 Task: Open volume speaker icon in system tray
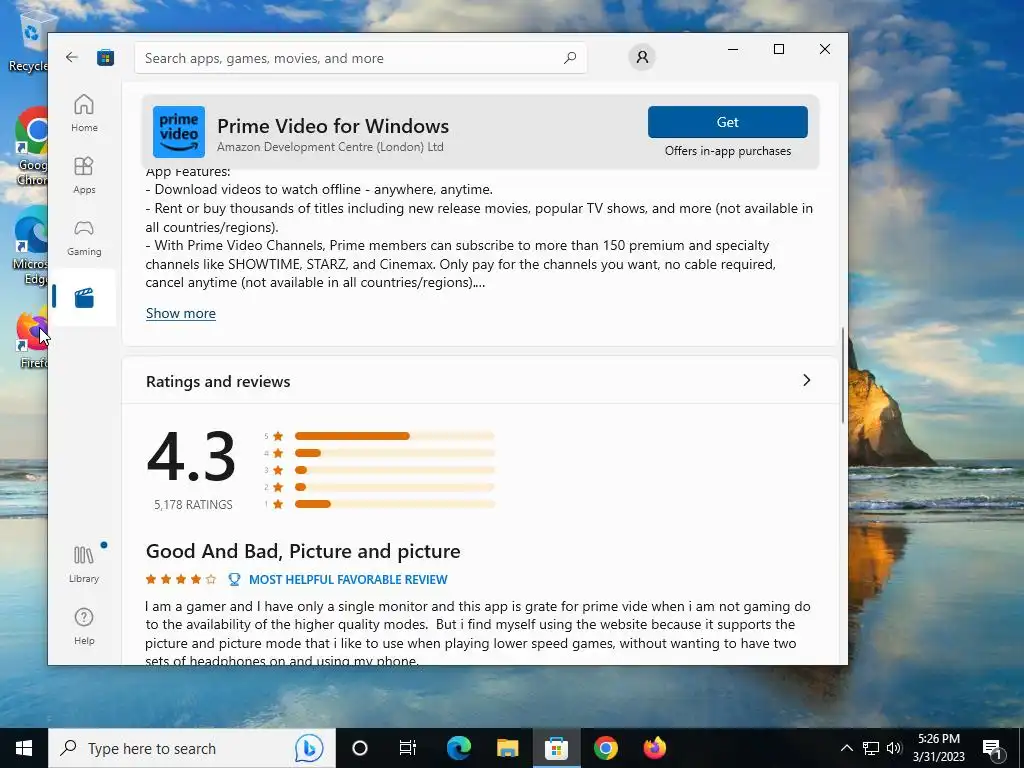(894, 748)
